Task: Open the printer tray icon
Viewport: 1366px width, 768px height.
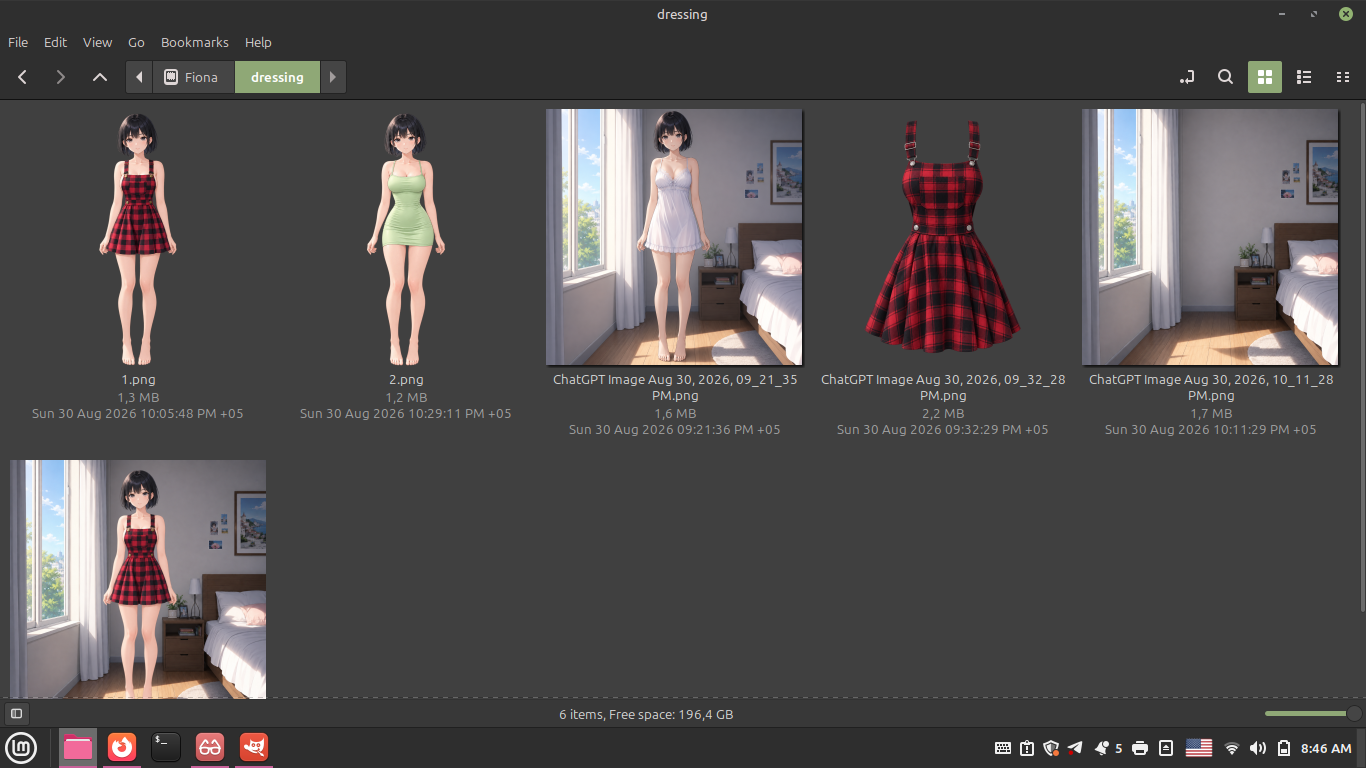Action: point(1140,748)
